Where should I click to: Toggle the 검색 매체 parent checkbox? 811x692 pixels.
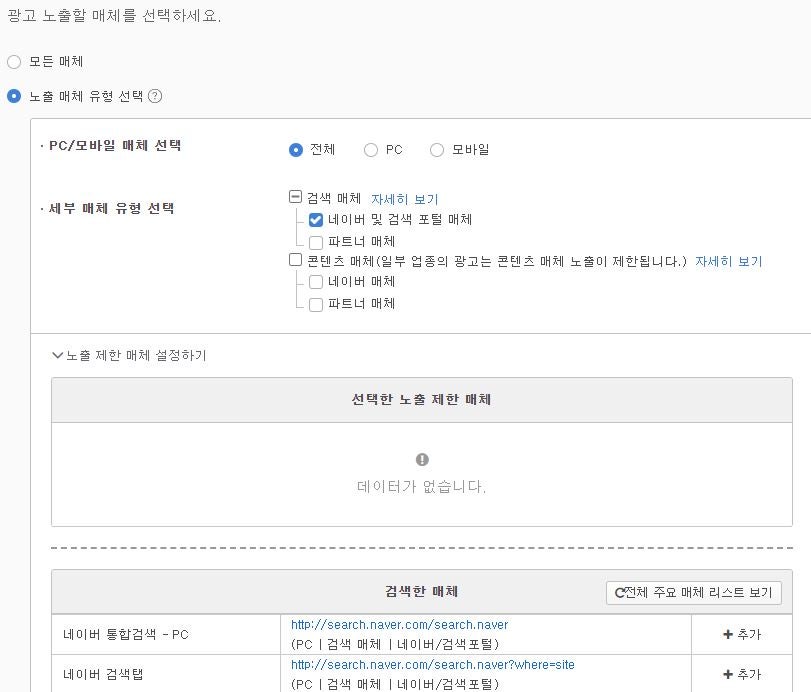pyautogui.click(x=295, y=197)
